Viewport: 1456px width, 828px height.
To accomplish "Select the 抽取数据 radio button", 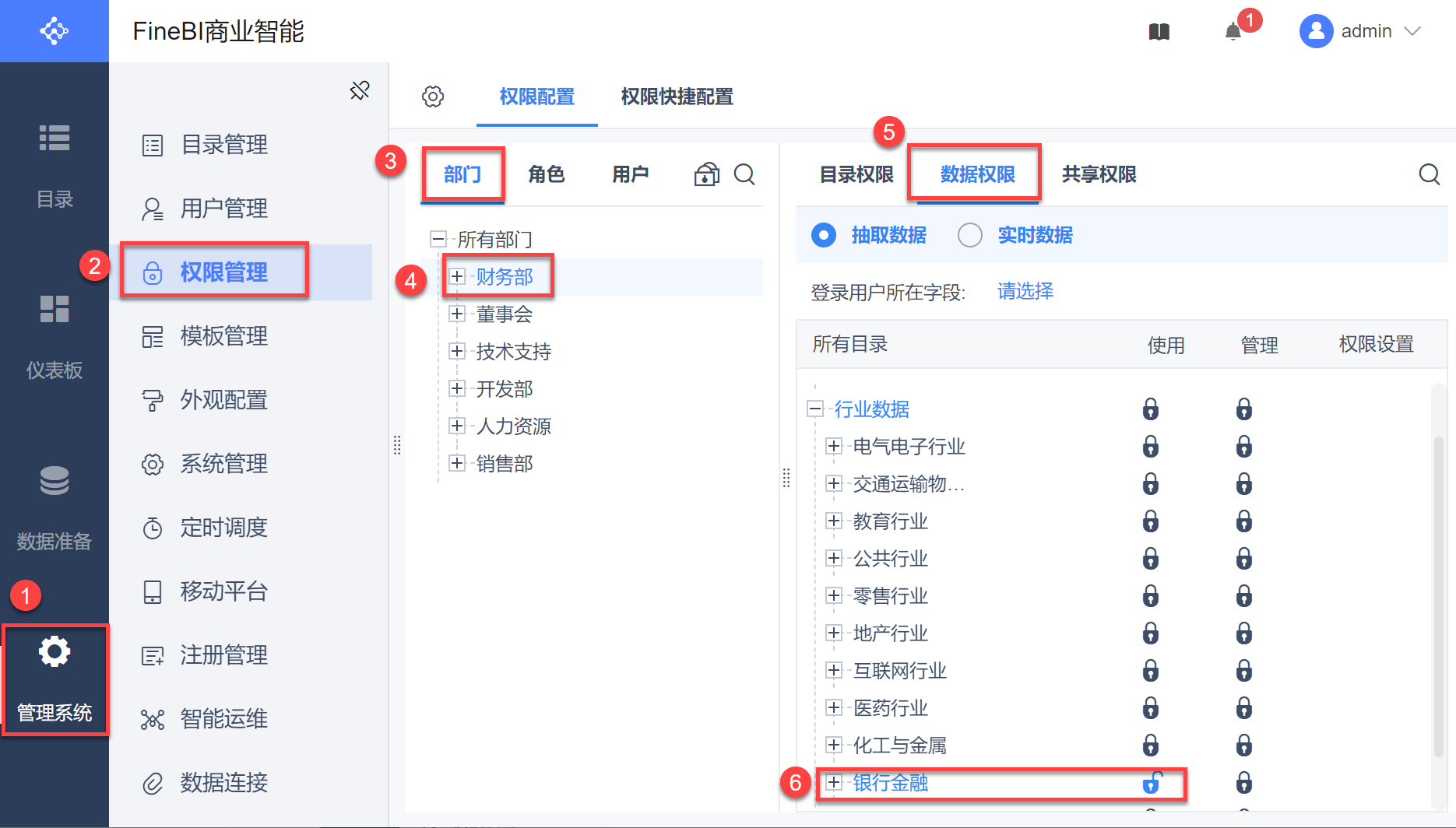I will click(x=824, y=235).
